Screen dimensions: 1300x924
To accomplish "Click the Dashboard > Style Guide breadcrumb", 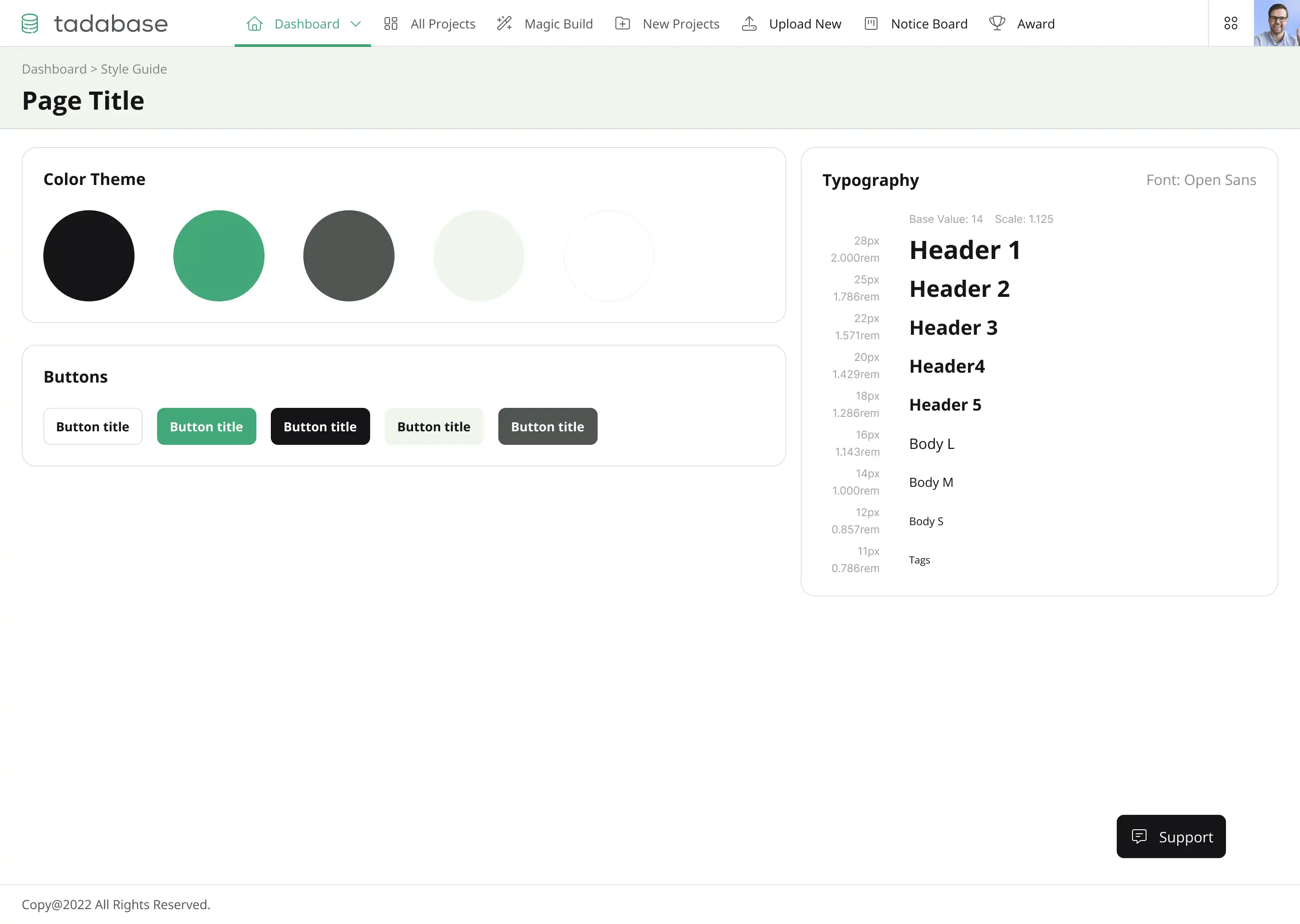I will [x=94, y=69].
